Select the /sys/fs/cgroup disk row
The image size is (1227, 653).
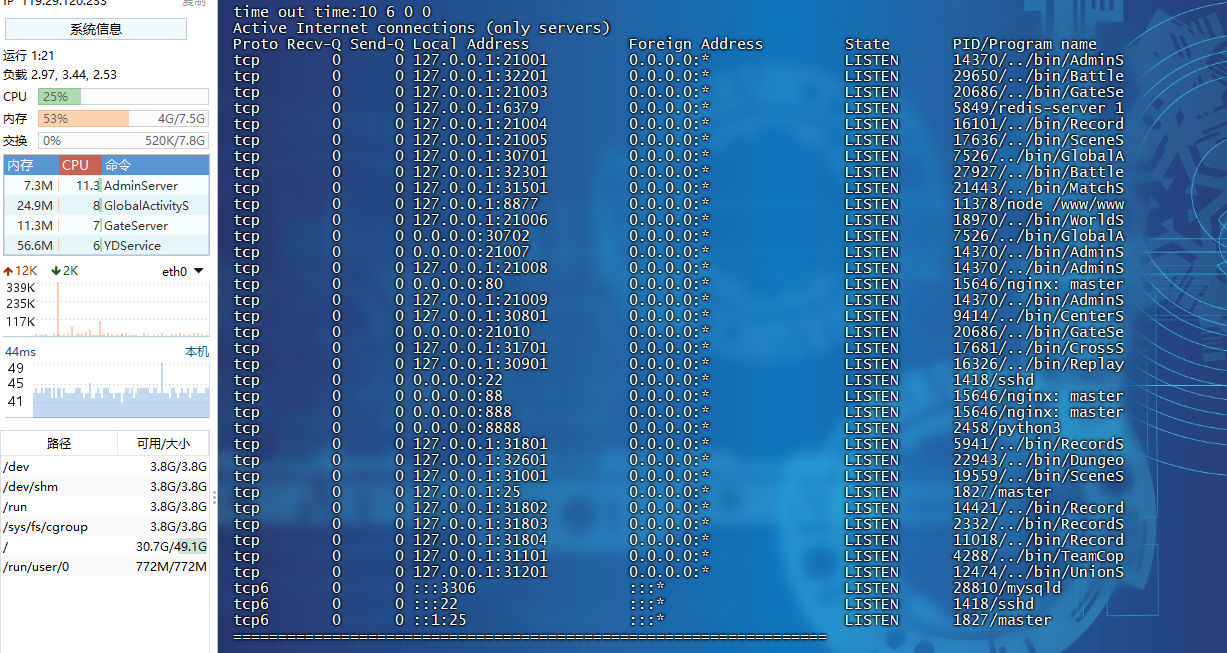105,526
